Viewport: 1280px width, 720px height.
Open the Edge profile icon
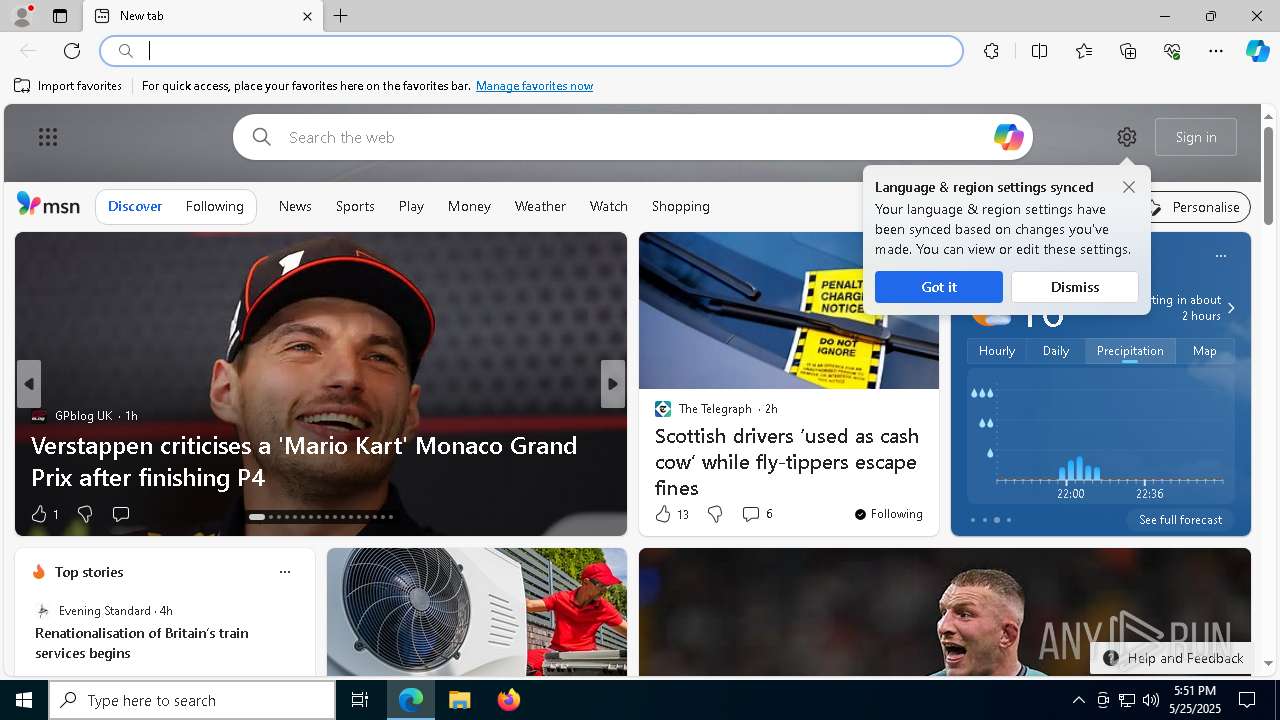point(21,16)
